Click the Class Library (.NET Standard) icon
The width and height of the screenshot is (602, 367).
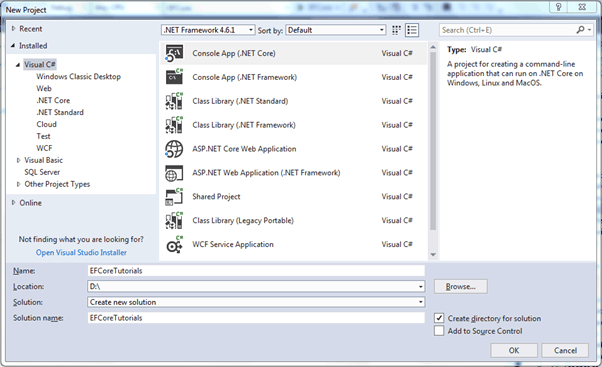point(174,101)
